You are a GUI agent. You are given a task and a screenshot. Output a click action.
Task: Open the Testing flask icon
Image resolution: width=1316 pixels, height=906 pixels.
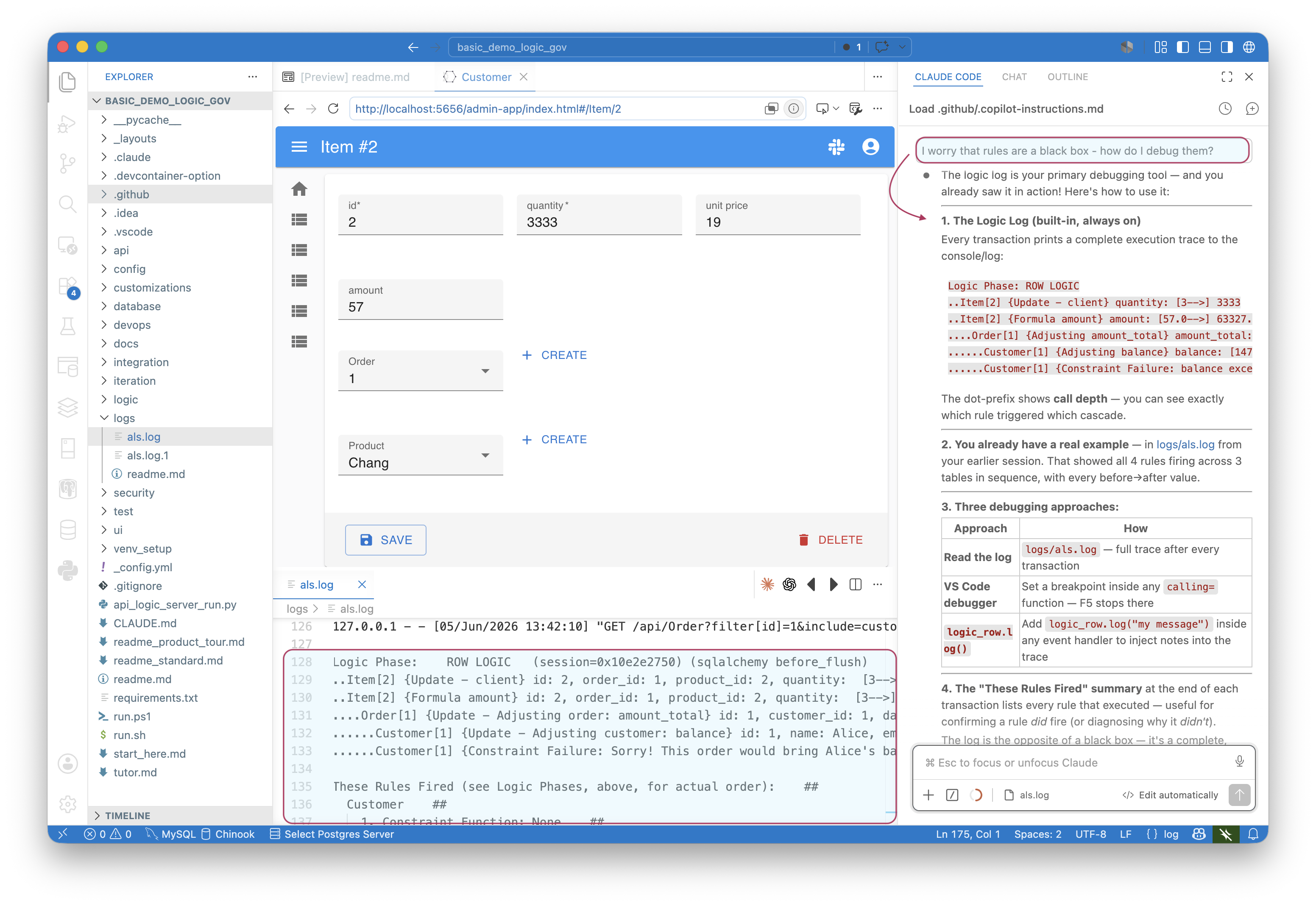coord(67,326)
